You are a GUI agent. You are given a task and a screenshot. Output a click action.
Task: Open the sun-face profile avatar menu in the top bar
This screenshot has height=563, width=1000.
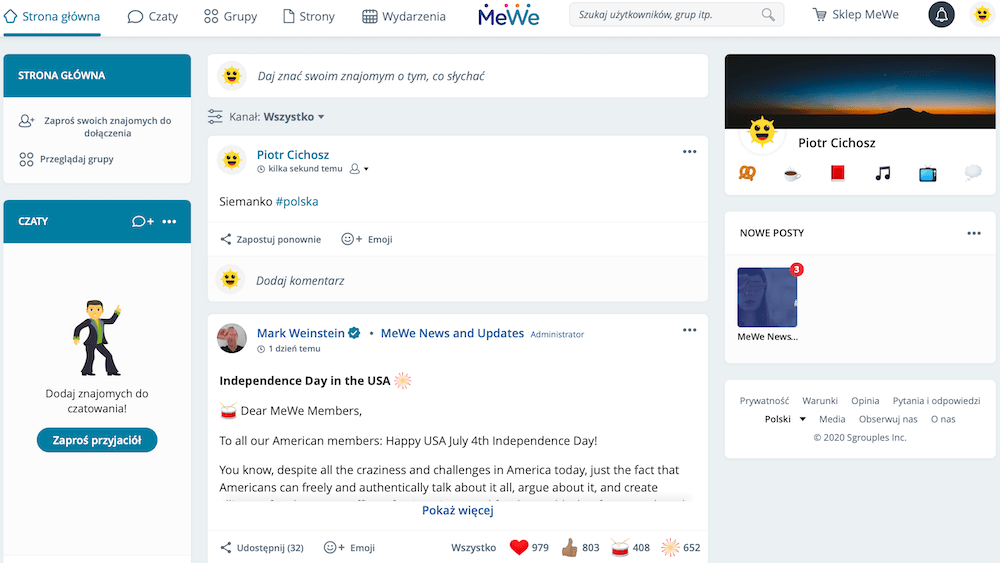coord(982,15)
